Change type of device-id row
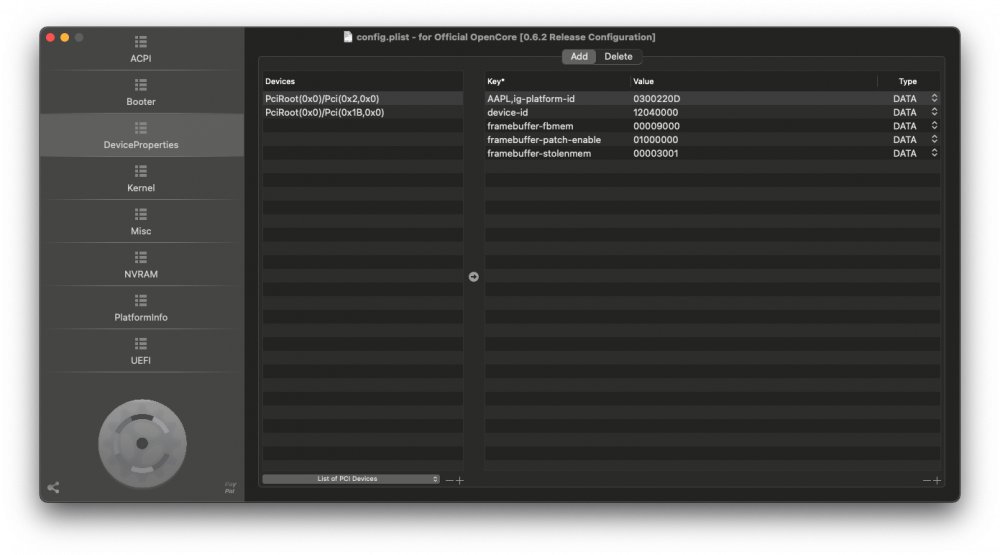The height and width of the screenshot is (555, 1000). click(x=934, y=112)
